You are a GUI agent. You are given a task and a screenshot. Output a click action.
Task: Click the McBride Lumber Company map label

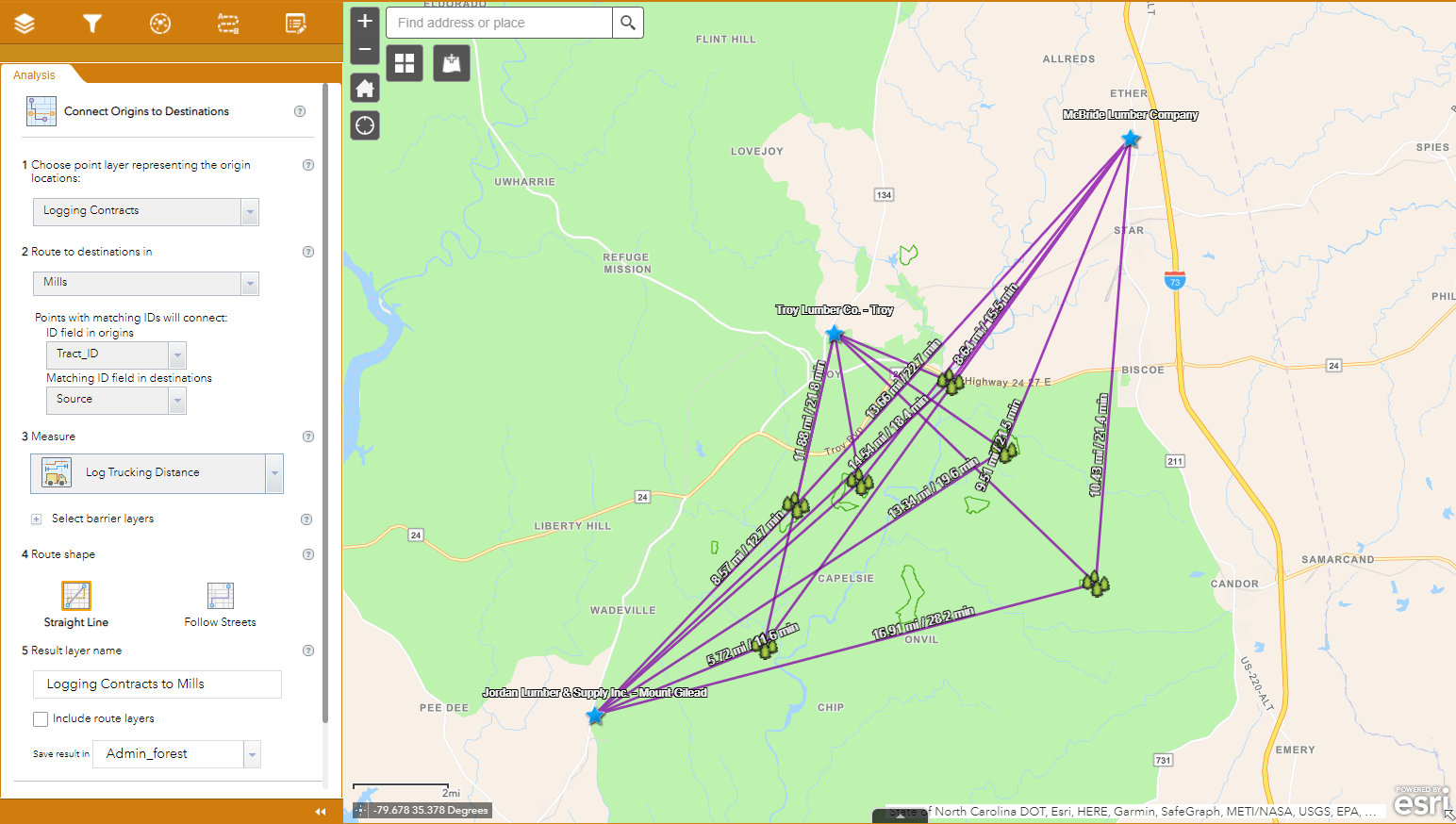coord(1131,115)
